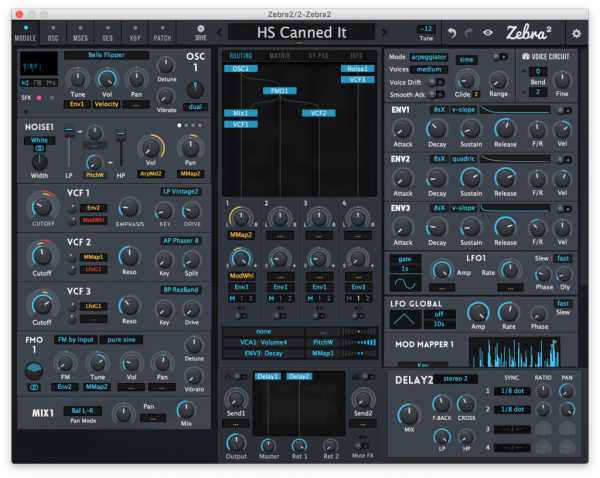The height and width of the screenshot is (478, 600).
Task: Click the LFO Global Amp knob
Action: pyautogui.click(x=478, y=312)
